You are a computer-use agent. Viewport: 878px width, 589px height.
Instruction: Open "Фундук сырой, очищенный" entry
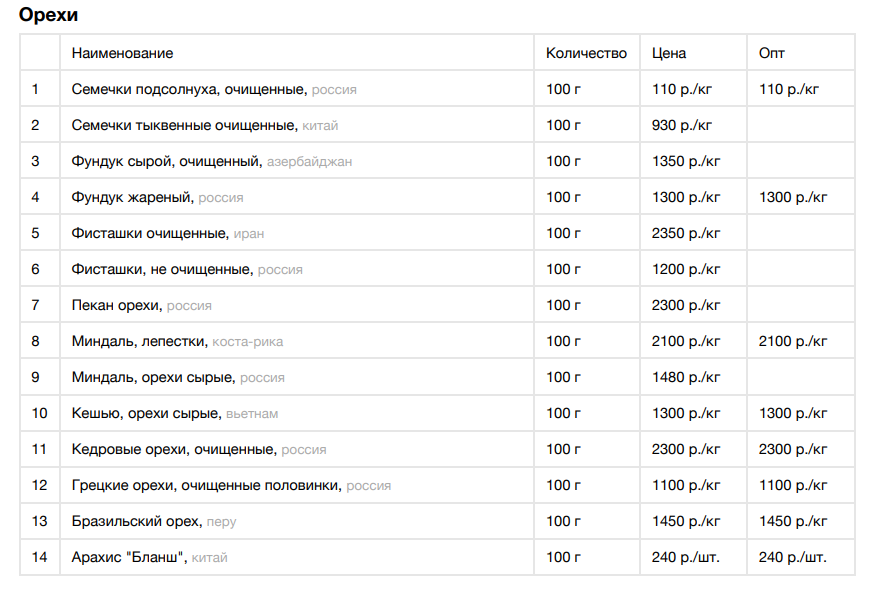(x=167, y=161)
